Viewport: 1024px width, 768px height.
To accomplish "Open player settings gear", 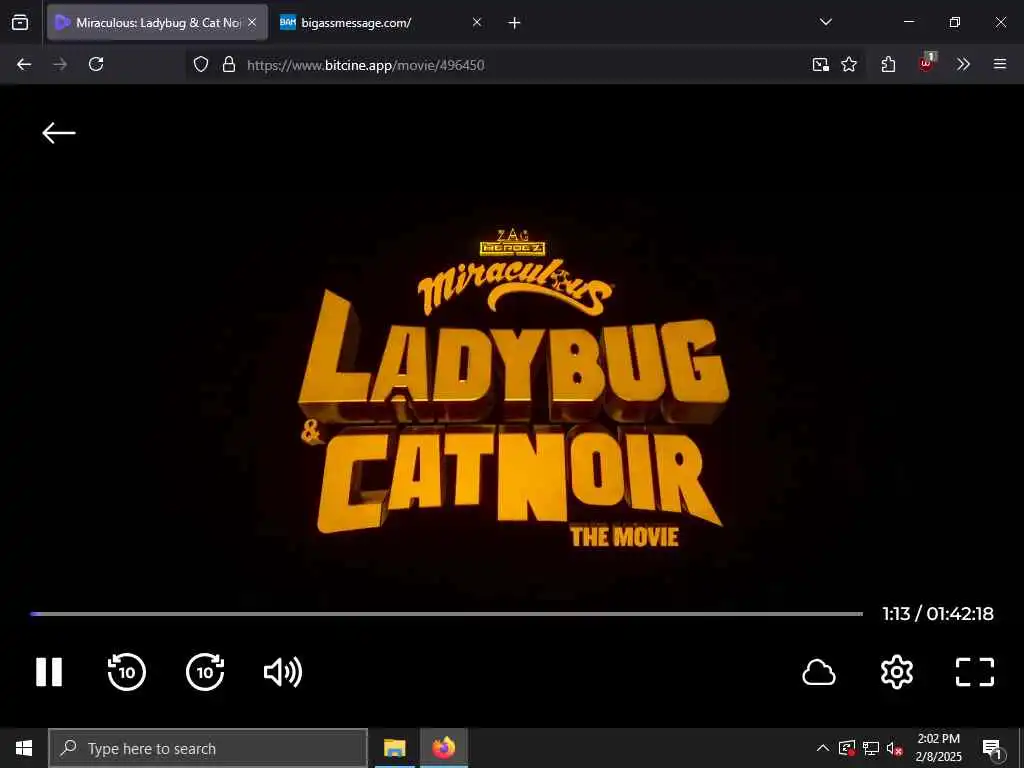I will click(x=897, y=672).
